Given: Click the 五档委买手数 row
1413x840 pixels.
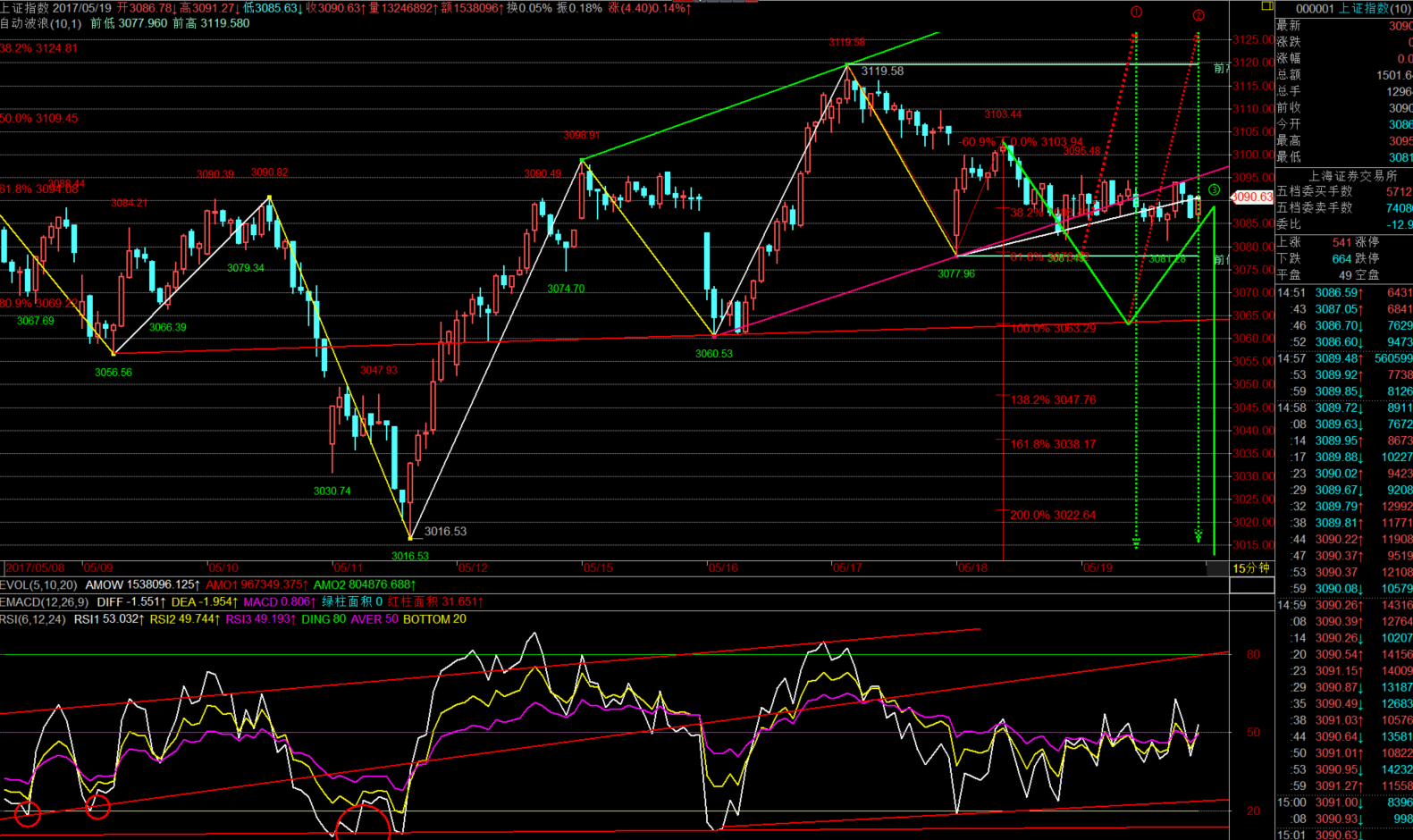Looking at the screenshot, I should pos(1344,191).
